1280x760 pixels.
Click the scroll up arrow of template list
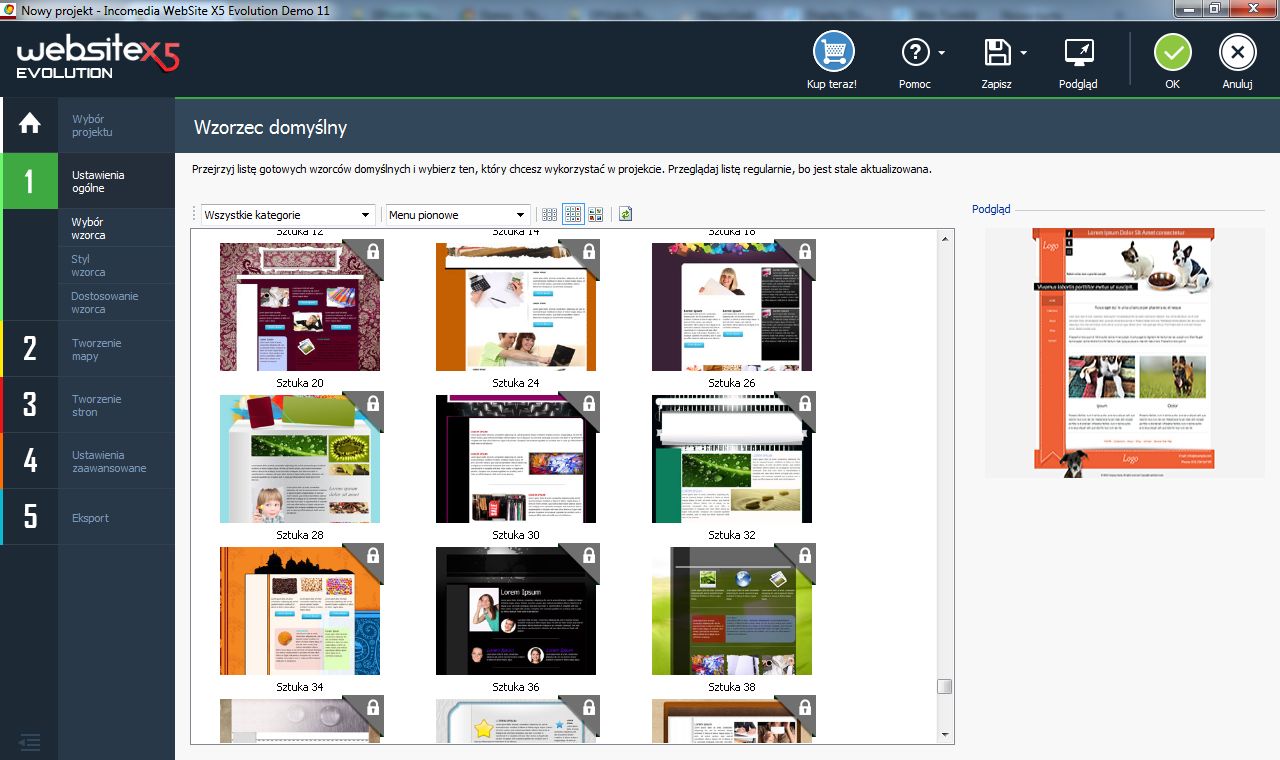(x=945, y=238)
